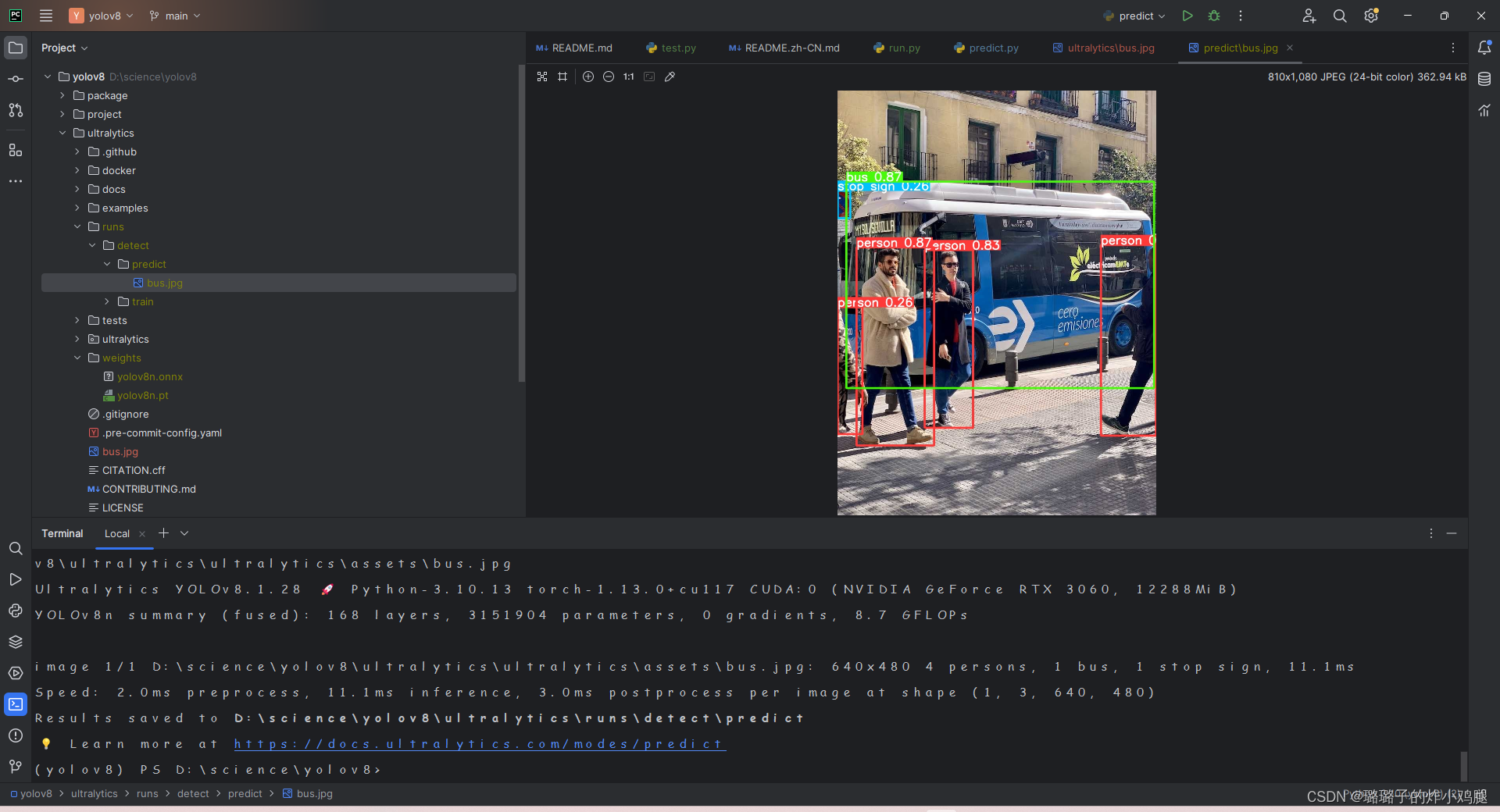1500x812 pixels.
Task: Select the Terminal tool window icon
Action: [16, 704]
